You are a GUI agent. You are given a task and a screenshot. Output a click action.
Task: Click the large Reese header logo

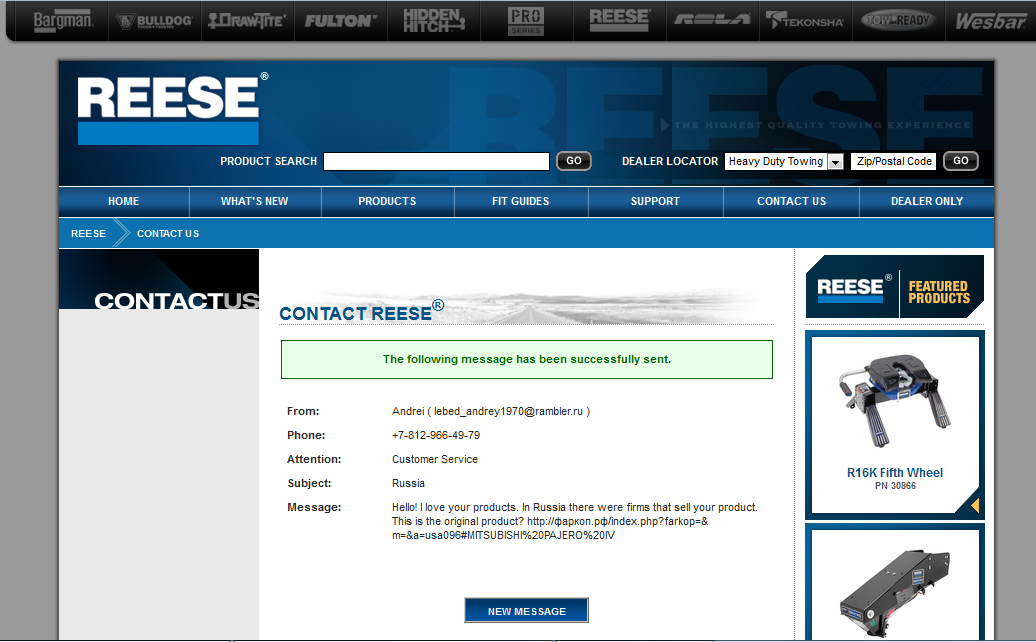172,108
